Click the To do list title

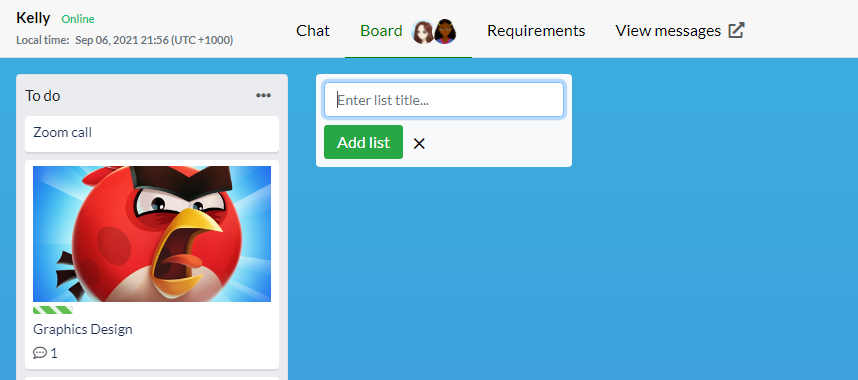(x=43, y=96)
